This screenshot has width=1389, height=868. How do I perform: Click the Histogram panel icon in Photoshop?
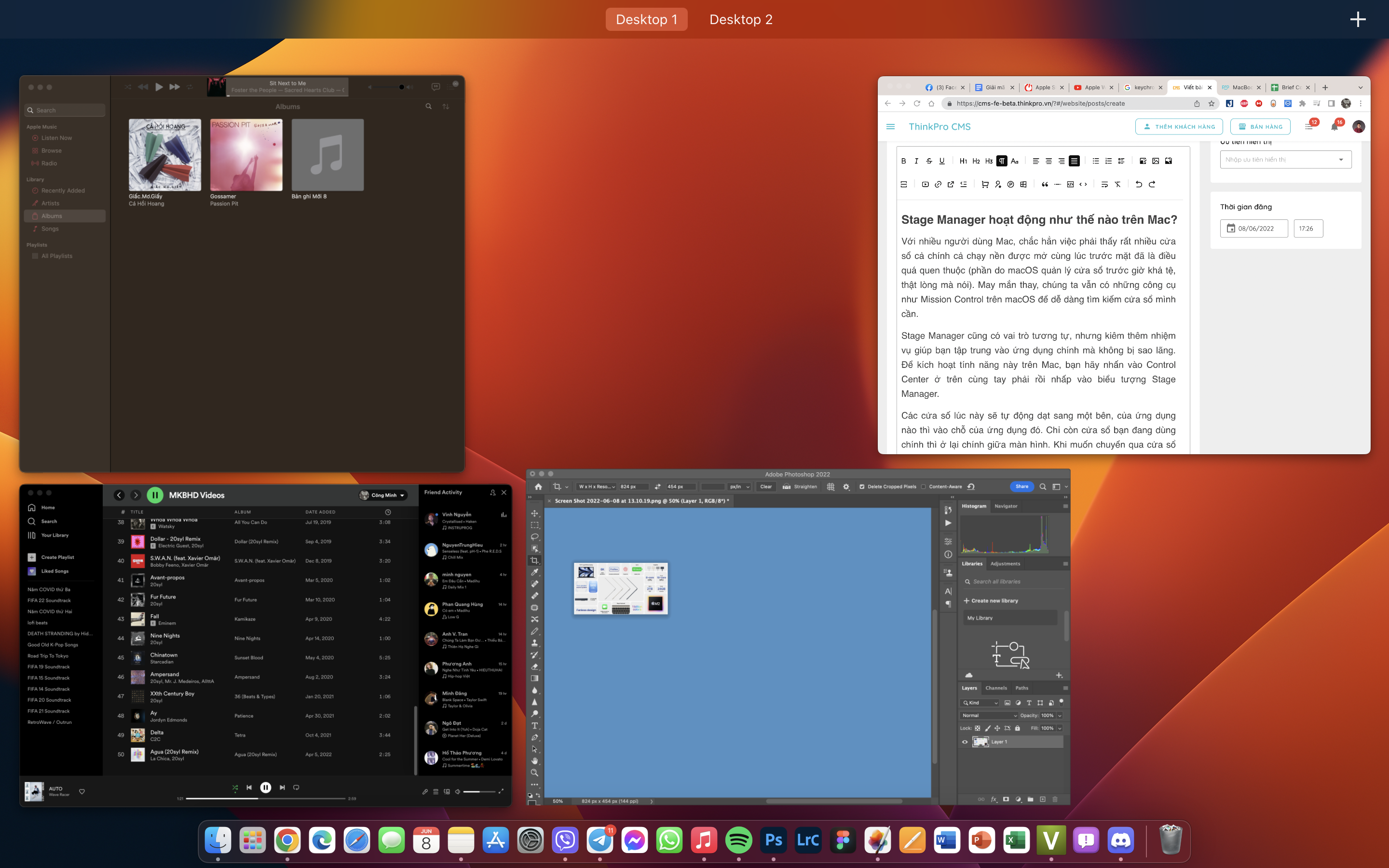(x=974, y=507)
